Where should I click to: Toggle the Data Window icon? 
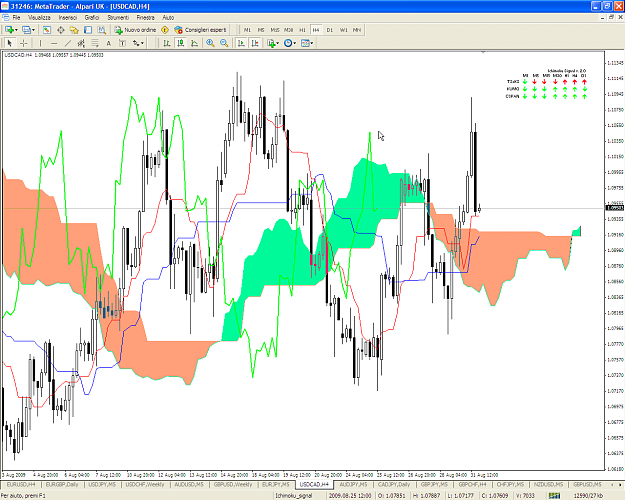coord(61,30)
